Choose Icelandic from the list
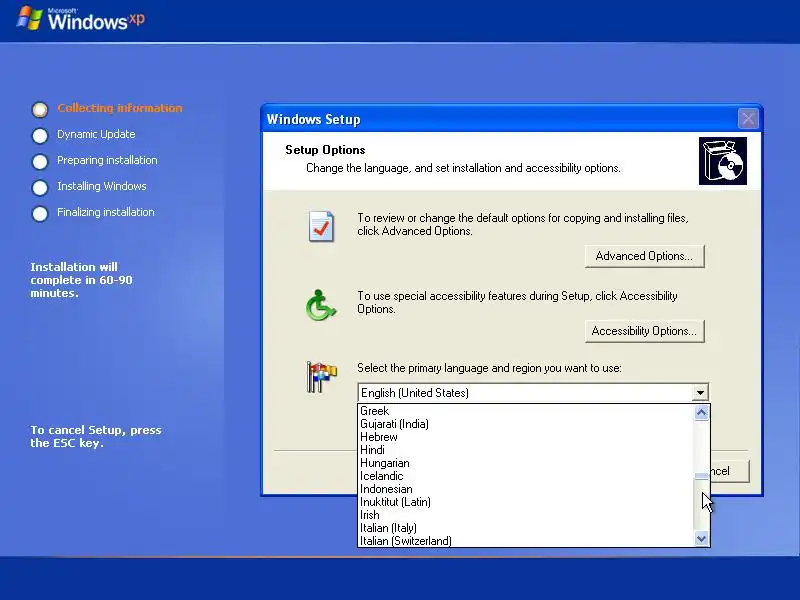The height and width of the screenshot is (600, 800). 526,476
